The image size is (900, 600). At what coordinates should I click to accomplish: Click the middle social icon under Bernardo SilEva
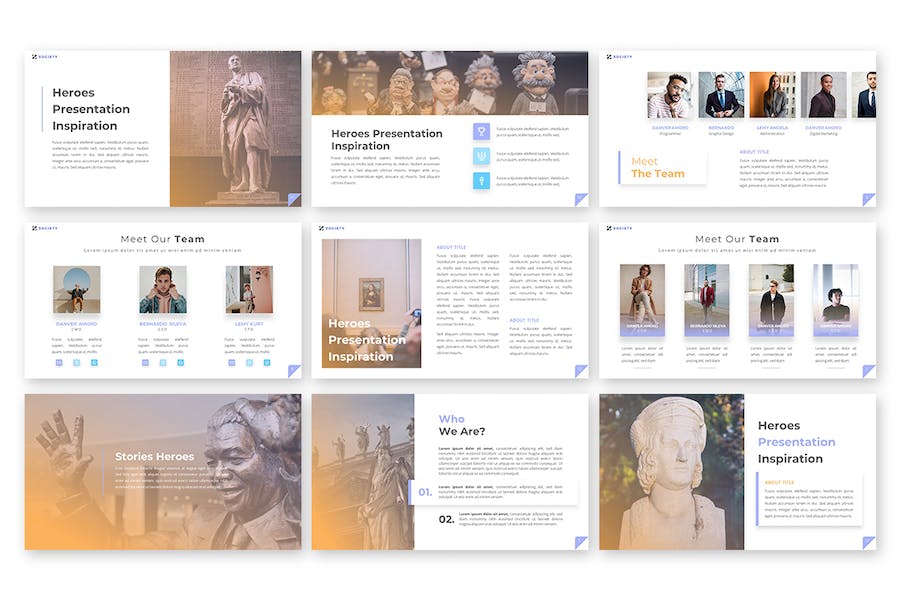tap(163, 362)
